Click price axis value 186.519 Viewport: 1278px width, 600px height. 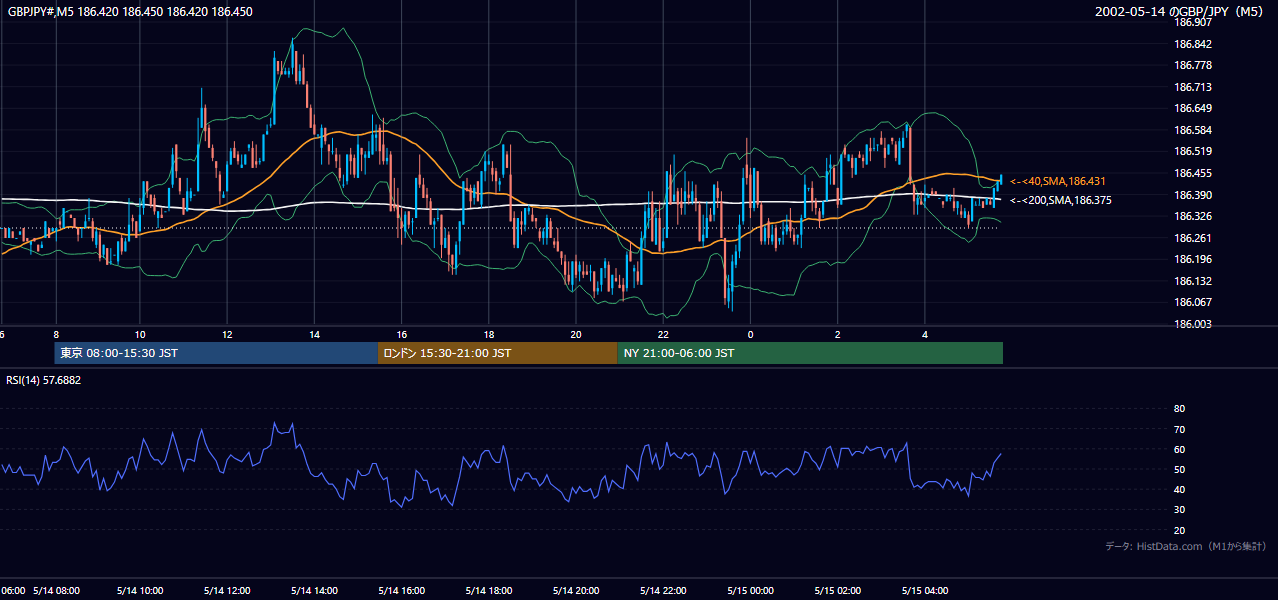(x=1193, y=152)
